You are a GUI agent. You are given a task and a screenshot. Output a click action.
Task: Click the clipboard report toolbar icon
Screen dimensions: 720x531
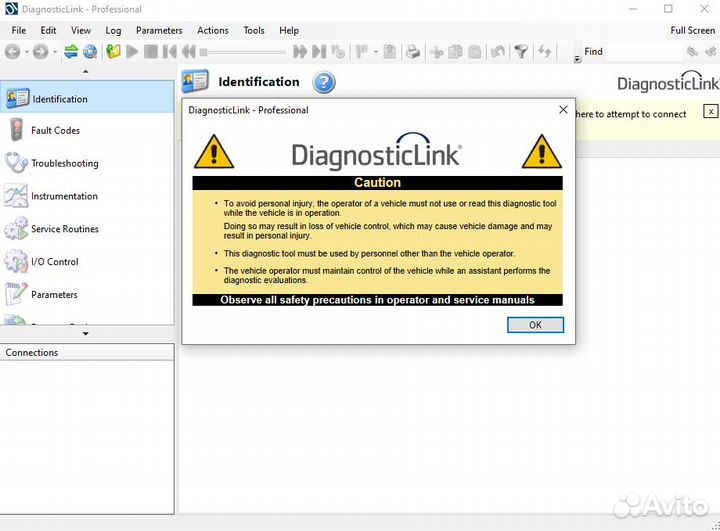click(x=389, y=51)
